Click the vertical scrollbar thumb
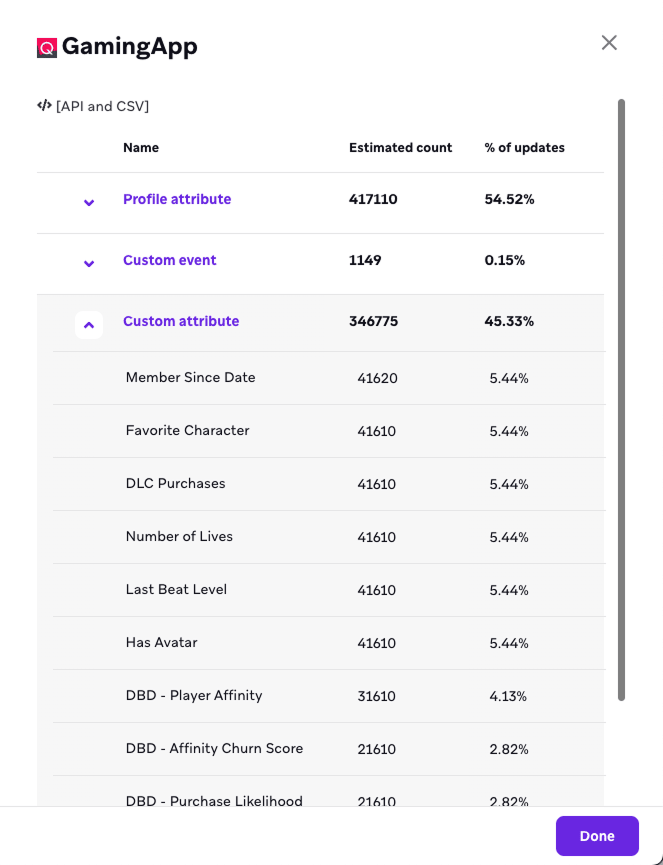 622,400
